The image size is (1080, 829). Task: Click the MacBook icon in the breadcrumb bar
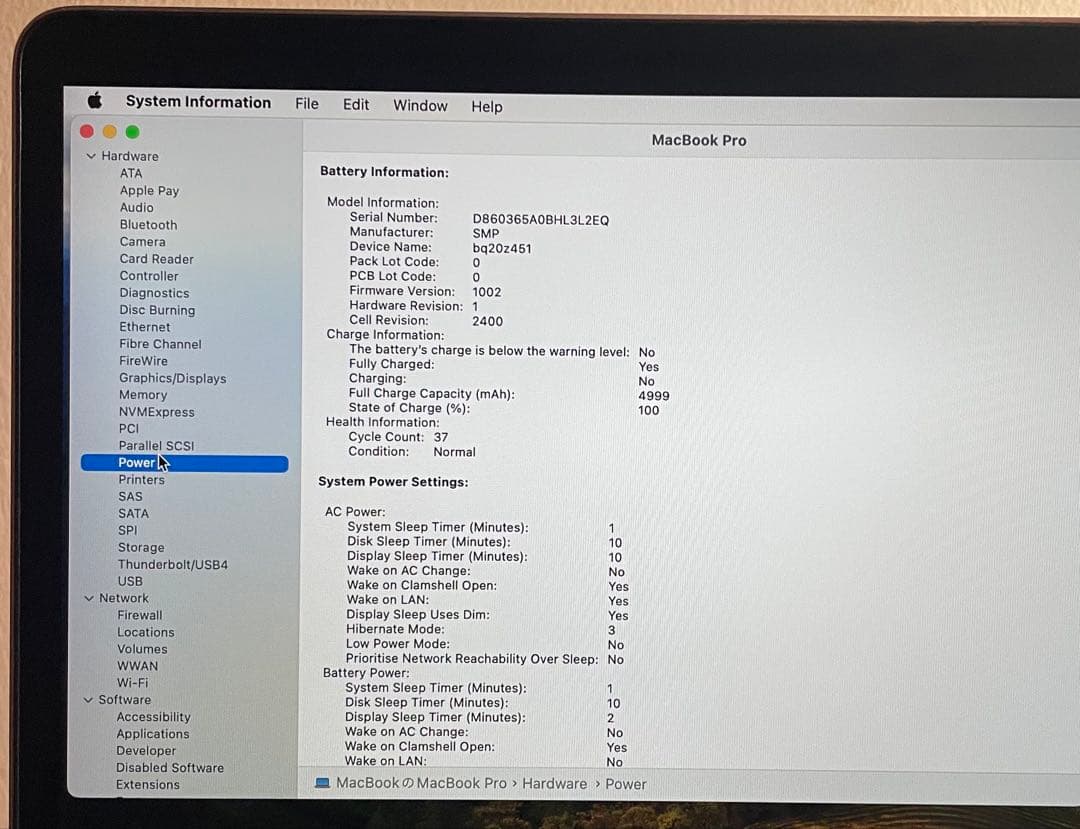coord(322,784)
